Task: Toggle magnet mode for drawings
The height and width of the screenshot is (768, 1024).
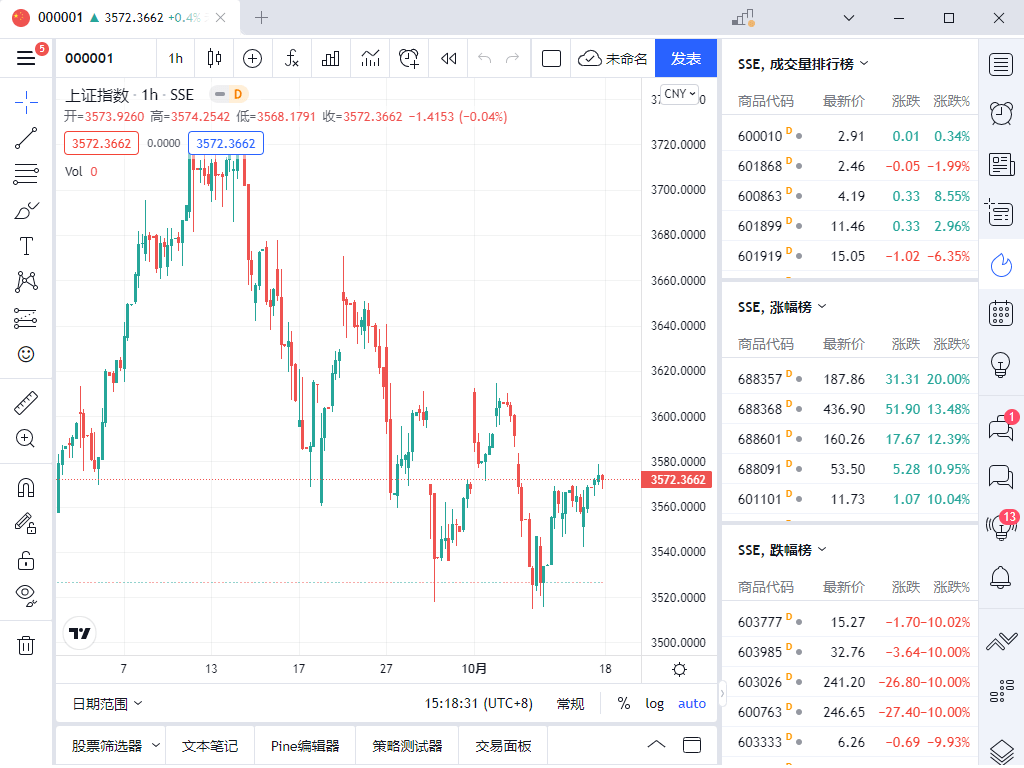Action: tap(26, 487)
